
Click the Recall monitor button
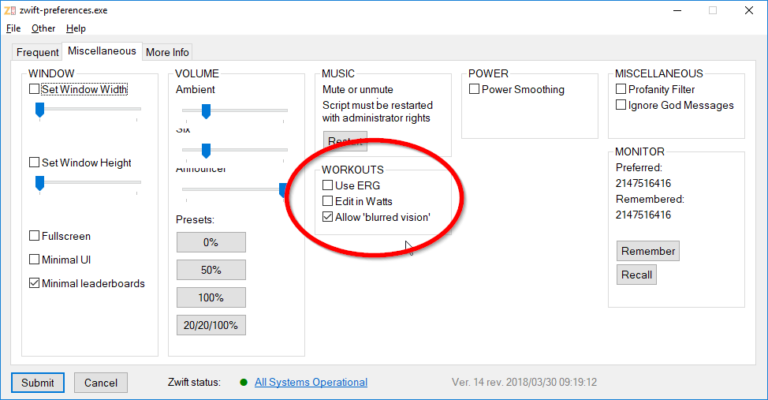[637, 275]
